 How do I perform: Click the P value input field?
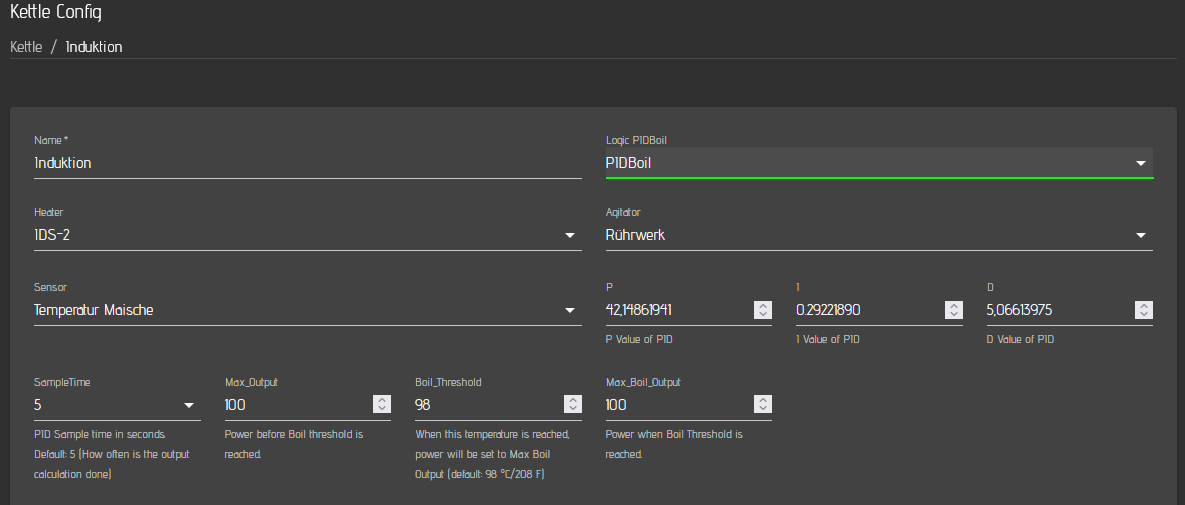pyautogui.click(x=677, y=310)
